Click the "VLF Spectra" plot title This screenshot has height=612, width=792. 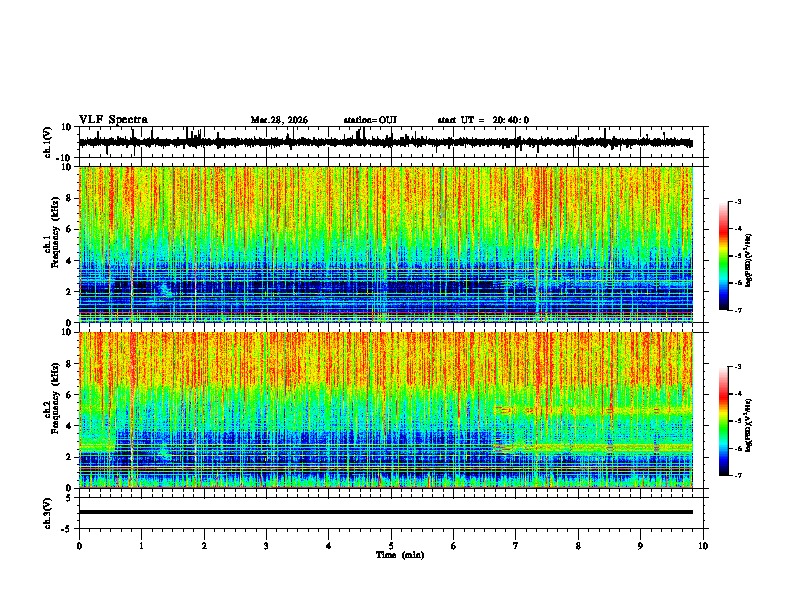pos(113,120)
